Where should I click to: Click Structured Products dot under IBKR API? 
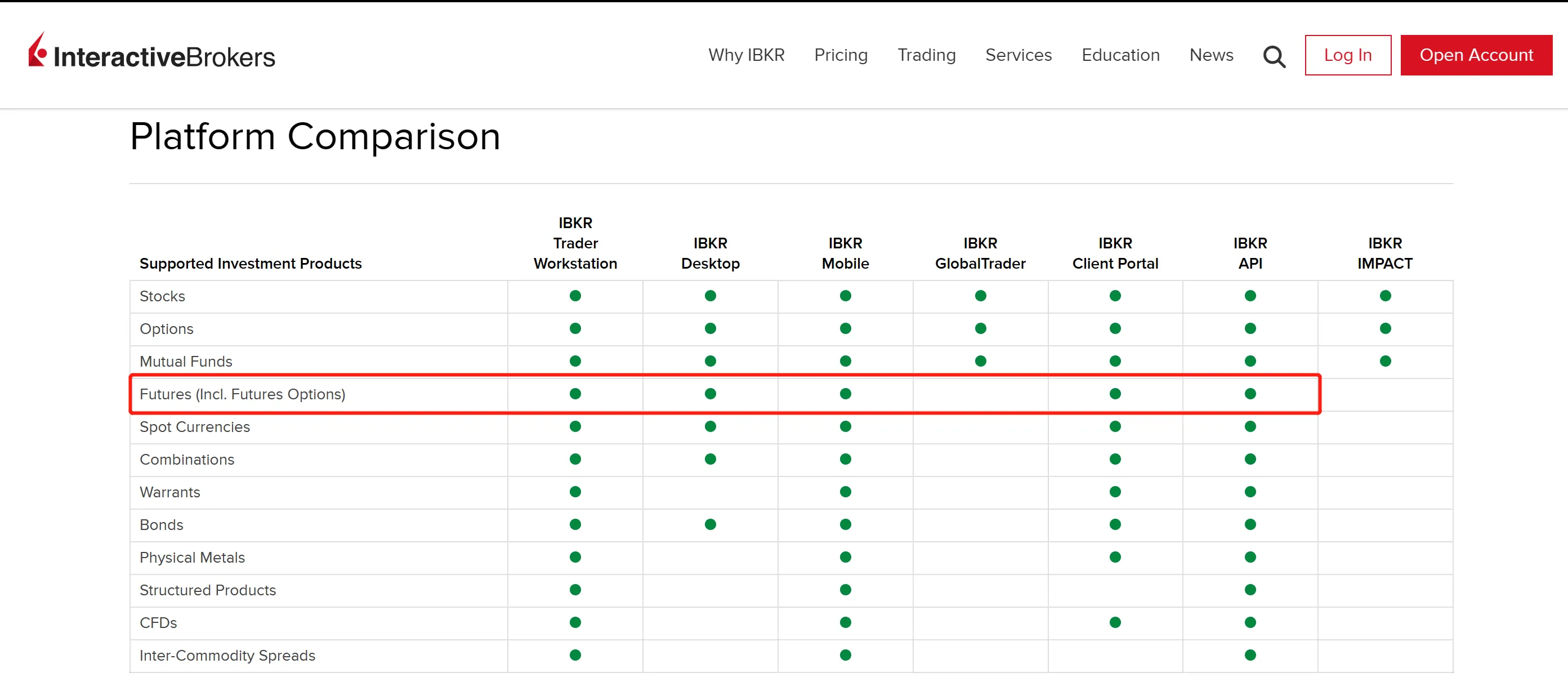coord(1250,590)
